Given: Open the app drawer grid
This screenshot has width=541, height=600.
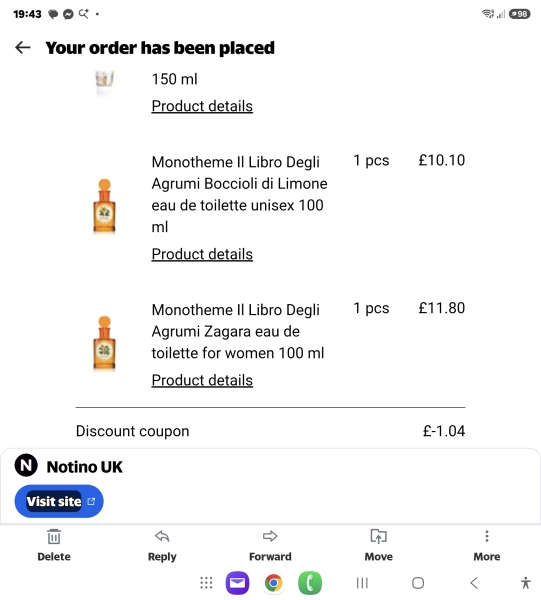Looking at the screenshot, I should pos(206,583).
